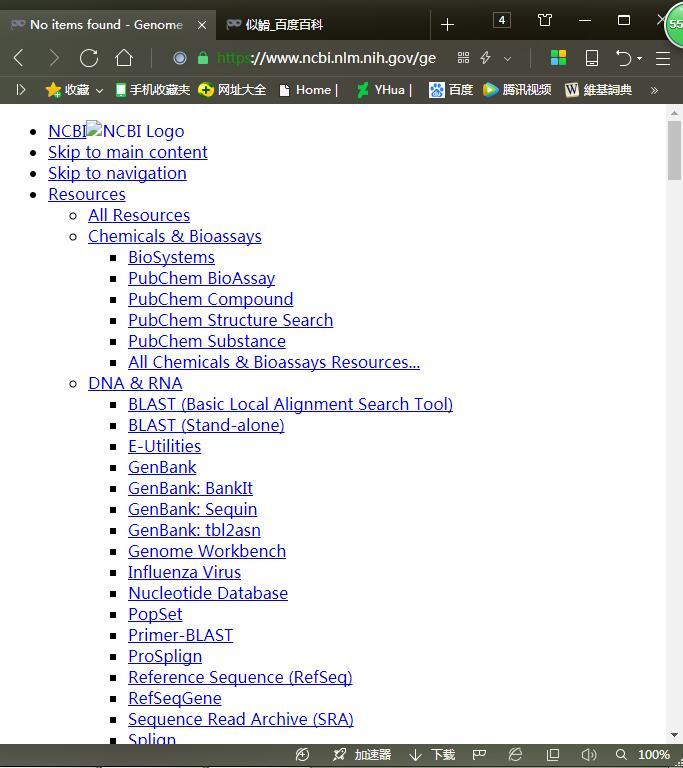Screen dimensions: 683x768
Task: Follow Skip to main content link
Action: point(127,152)
